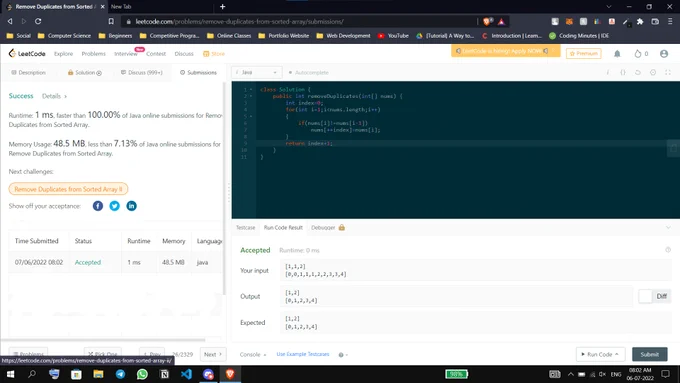Open Visual Studio Code from taskbar

coord(186,374)
